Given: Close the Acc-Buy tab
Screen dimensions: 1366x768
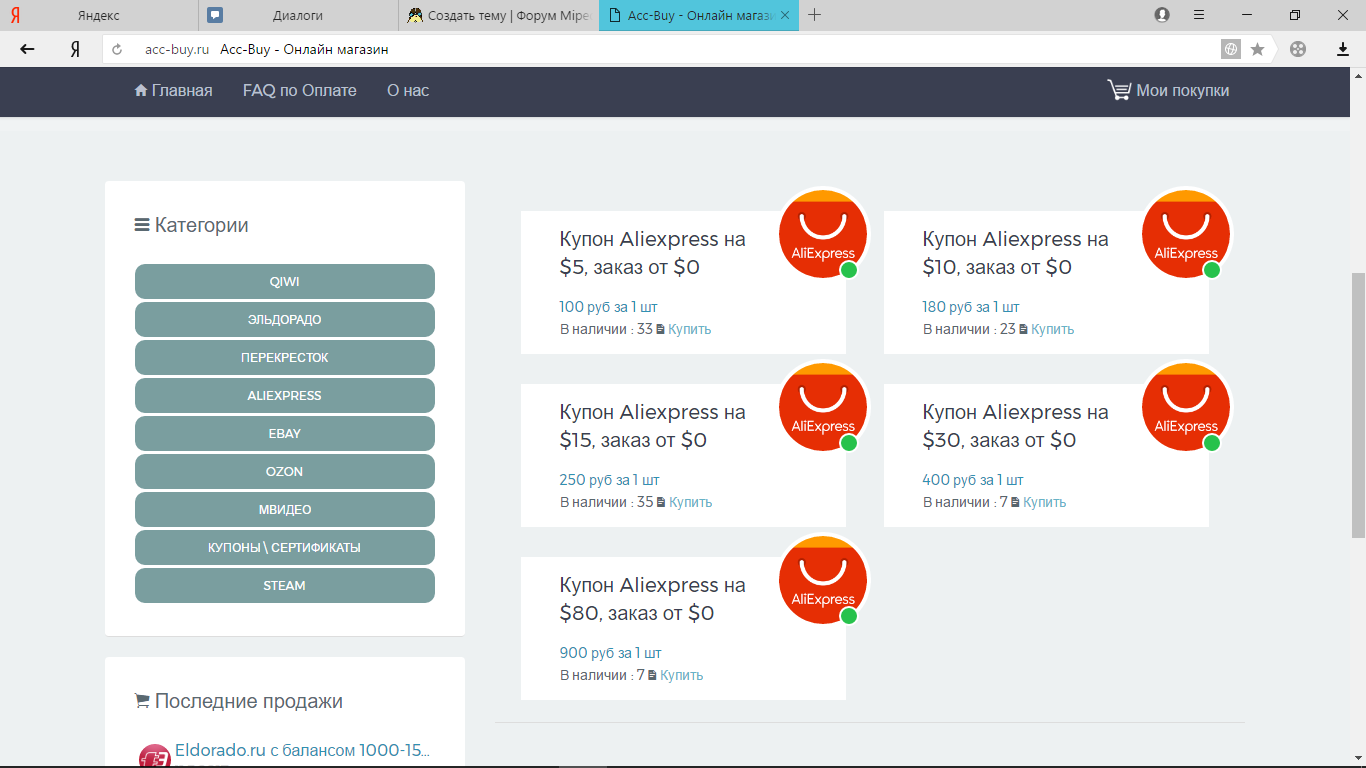Looking at the screenshot, I should click(785, 15).
